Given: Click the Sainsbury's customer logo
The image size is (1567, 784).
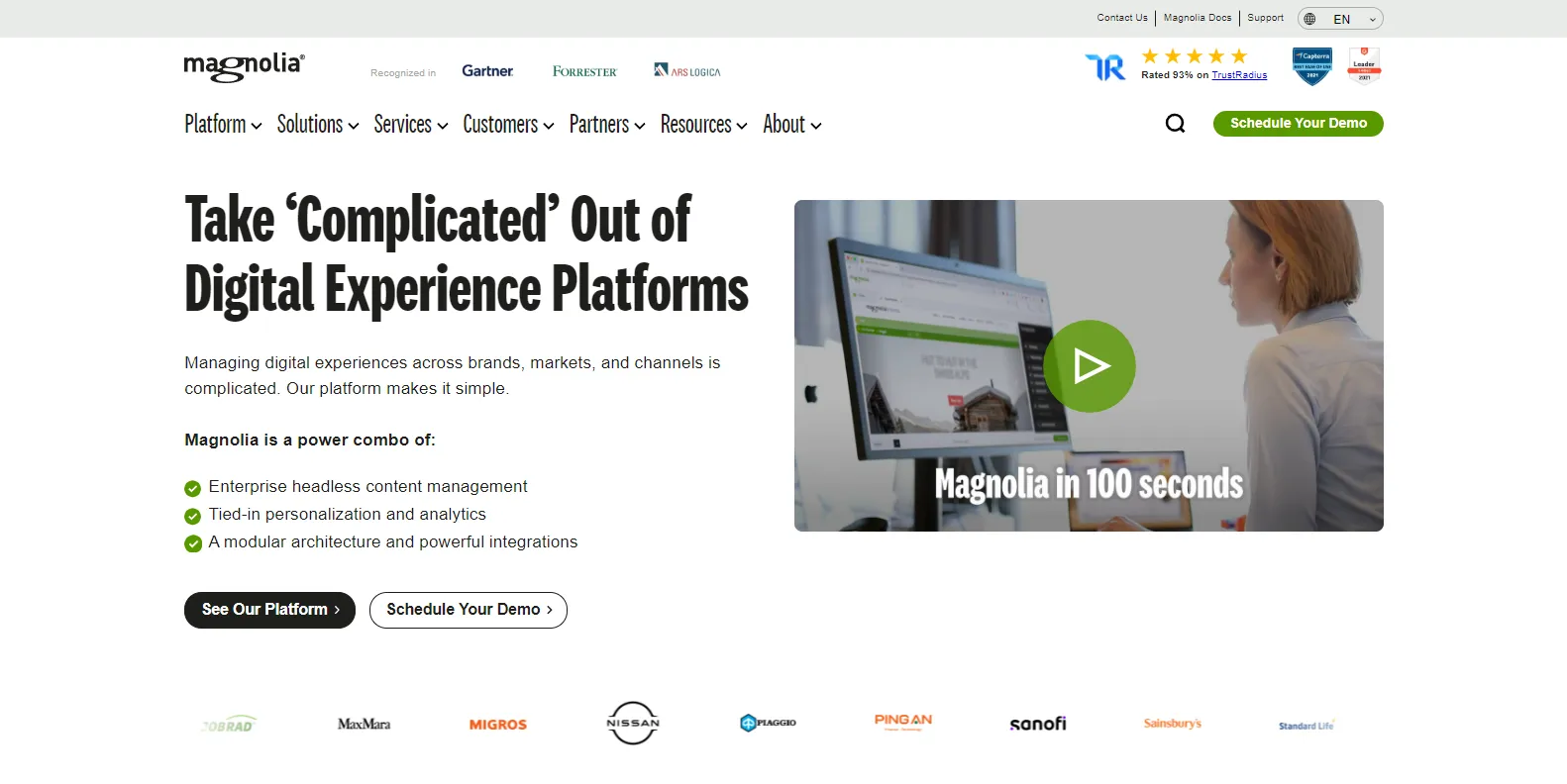Looking at the screenshot, I should (x=1173, y=724).
